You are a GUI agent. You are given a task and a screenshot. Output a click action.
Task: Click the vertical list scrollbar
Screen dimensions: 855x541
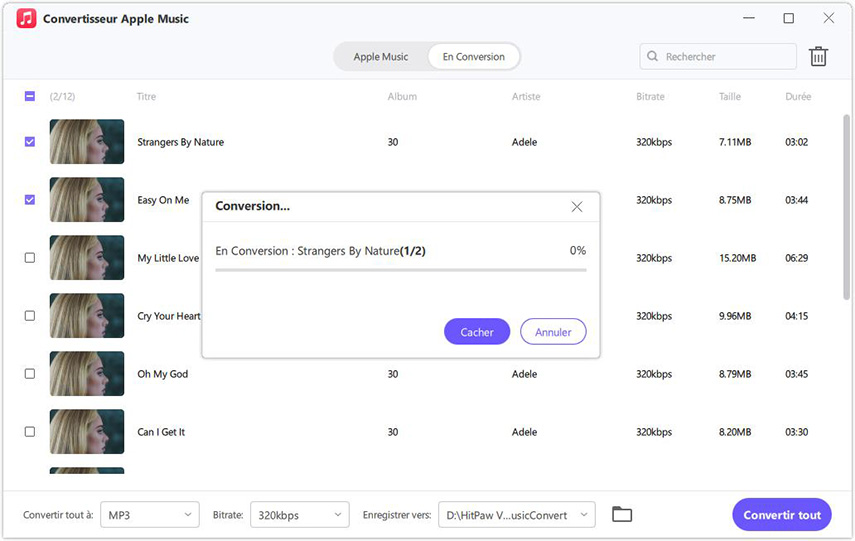click(x=846, y=207)
